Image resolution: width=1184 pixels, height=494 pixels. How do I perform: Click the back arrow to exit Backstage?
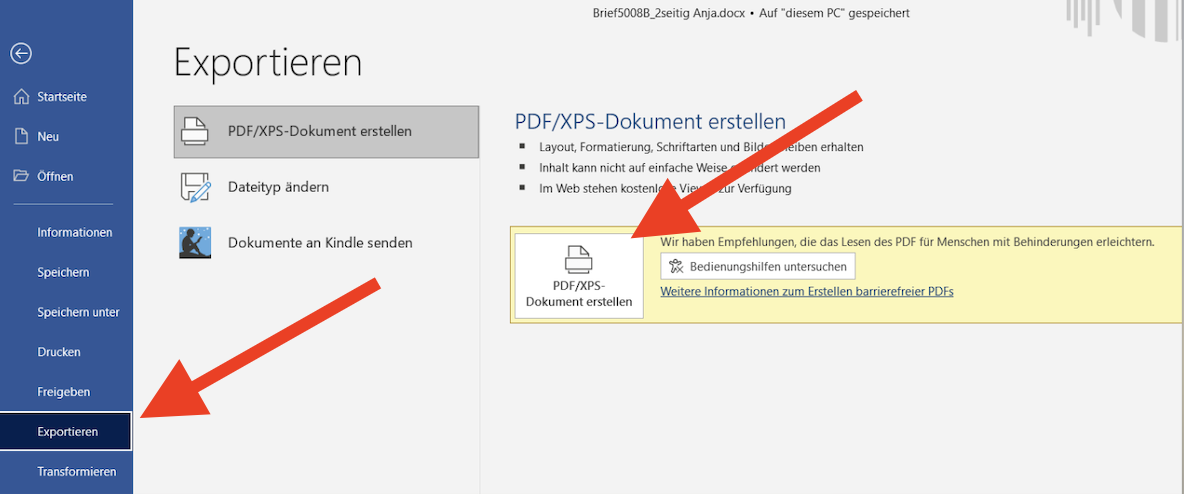22,54
